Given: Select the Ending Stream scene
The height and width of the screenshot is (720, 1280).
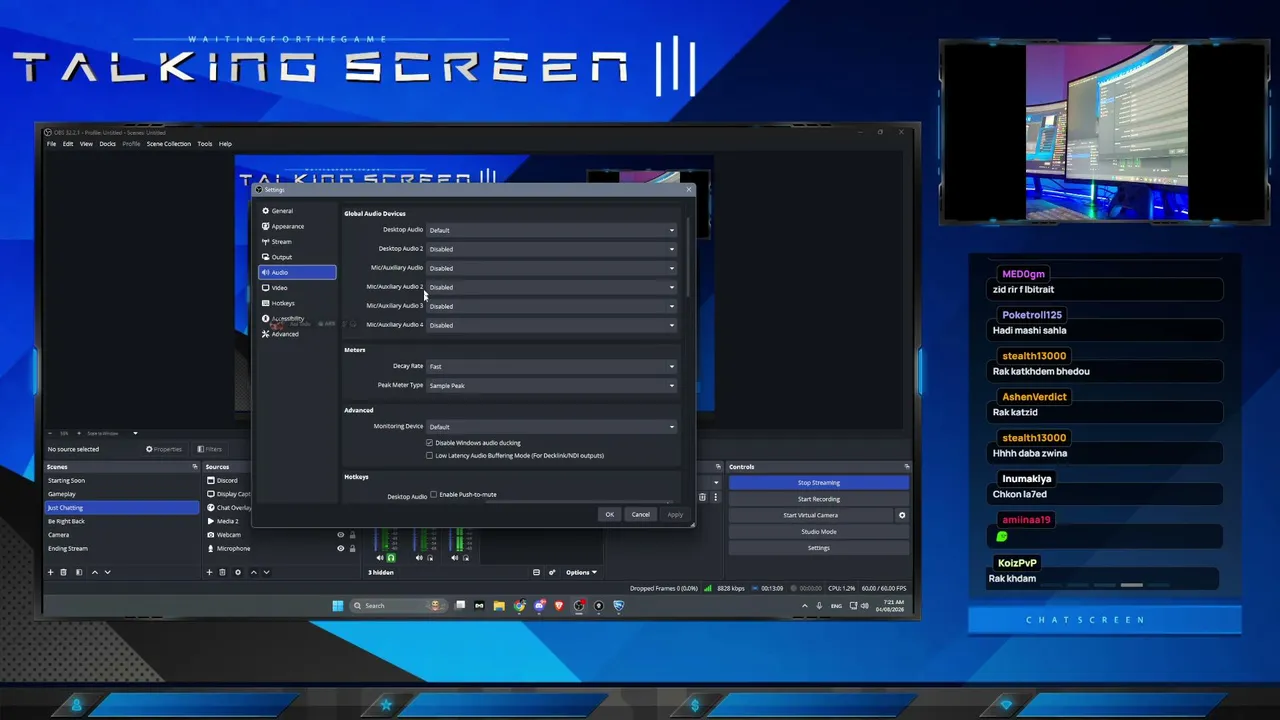Looking at the screenshot, I should (122, 548).
